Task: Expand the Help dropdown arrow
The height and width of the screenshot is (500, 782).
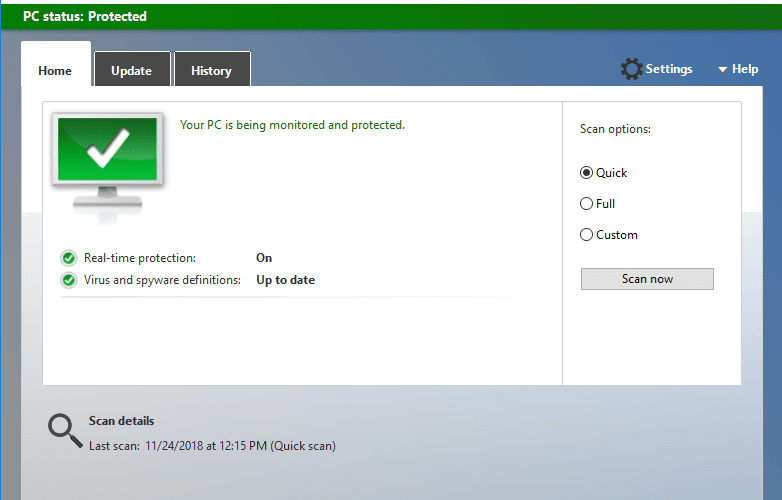Action: (722, 70)
